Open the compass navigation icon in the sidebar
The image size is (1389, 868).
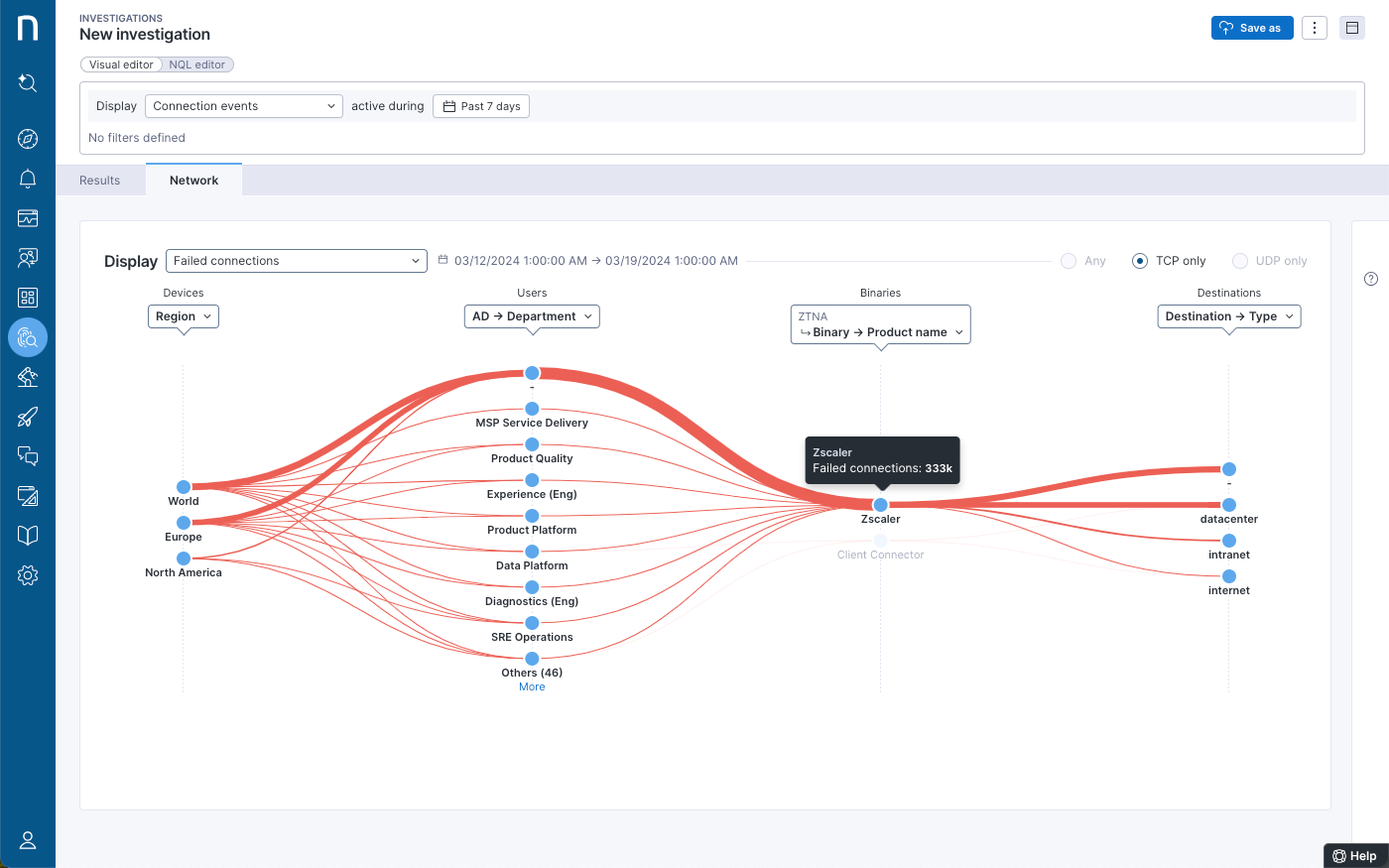pos(28,138)
